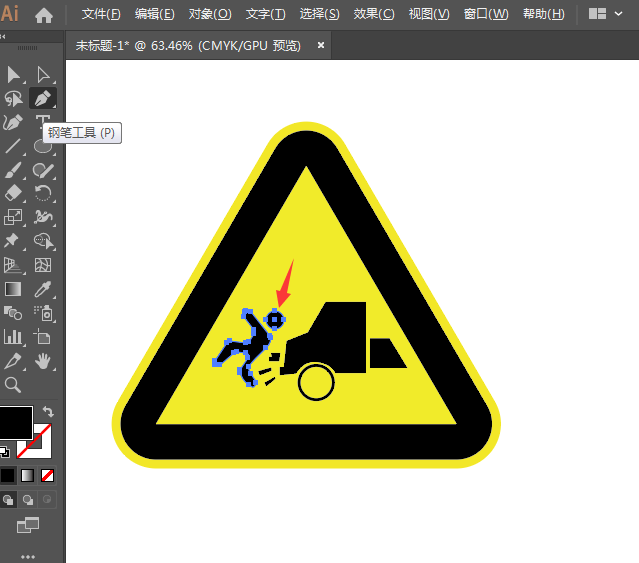Open the 对象(O) menu
This screenshot has height=563, width=639.
coord(209,14)
